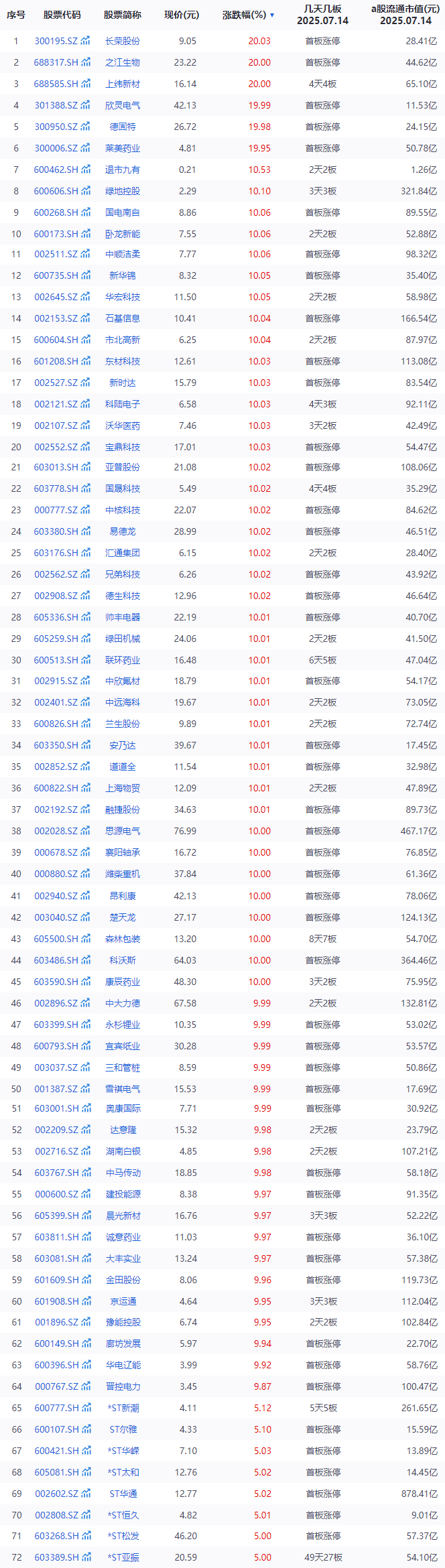
Task: Click the chart icon beside 300195.SZ
Action: 86,42
